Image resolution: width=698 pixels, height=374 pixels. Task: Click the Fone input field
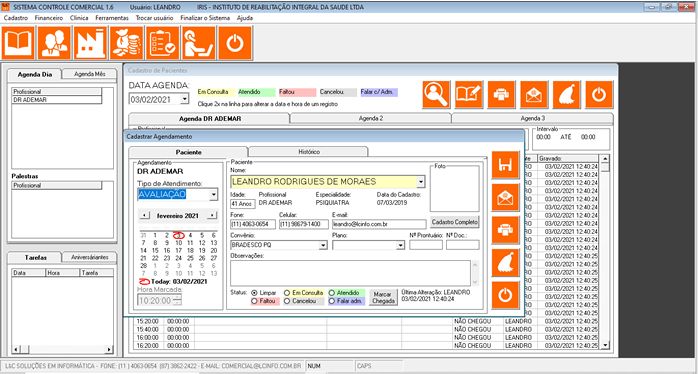tap(253, 224)
